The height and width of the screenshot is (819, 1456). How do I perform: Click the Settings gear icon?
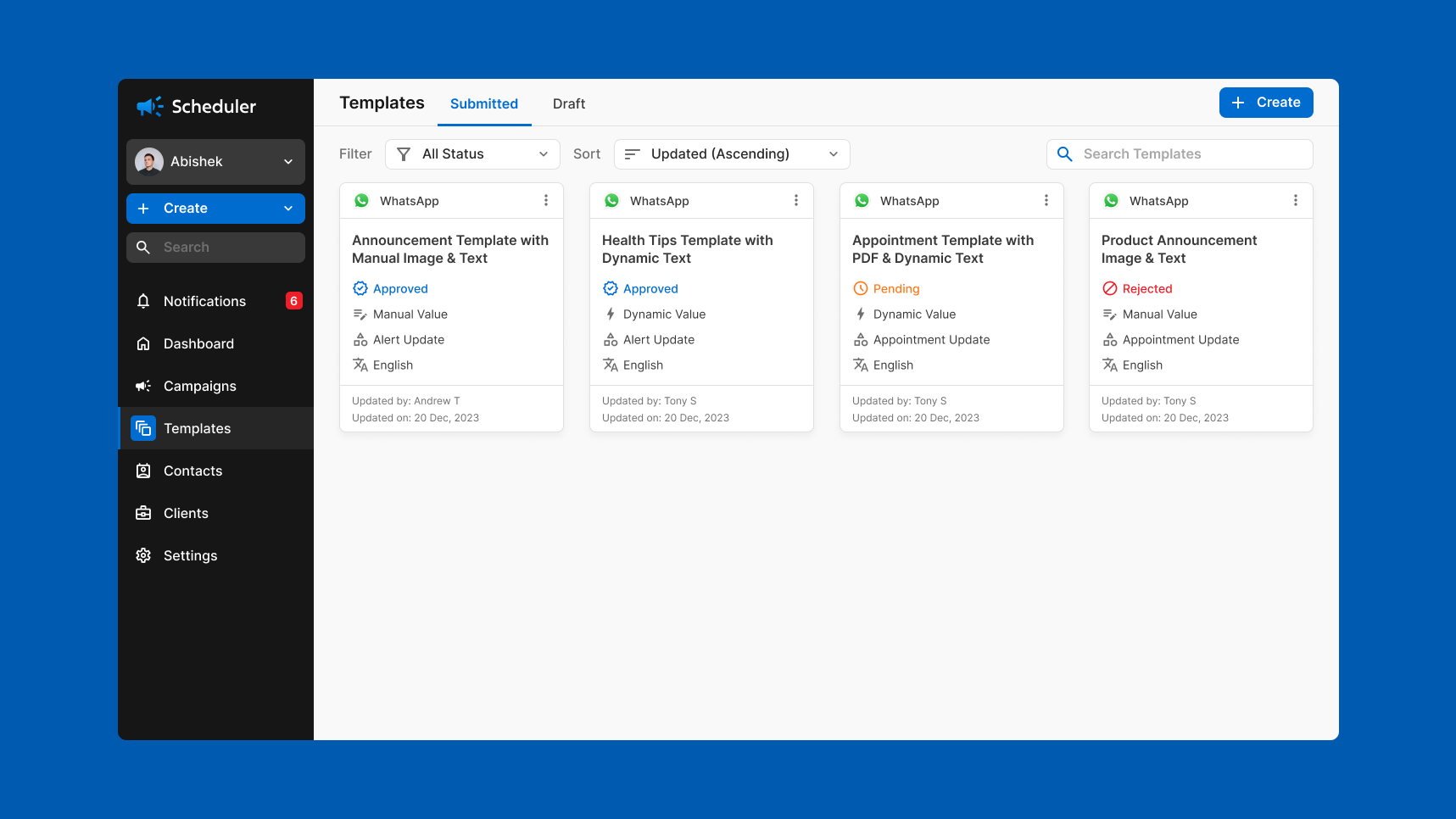[x=143, y=555]
